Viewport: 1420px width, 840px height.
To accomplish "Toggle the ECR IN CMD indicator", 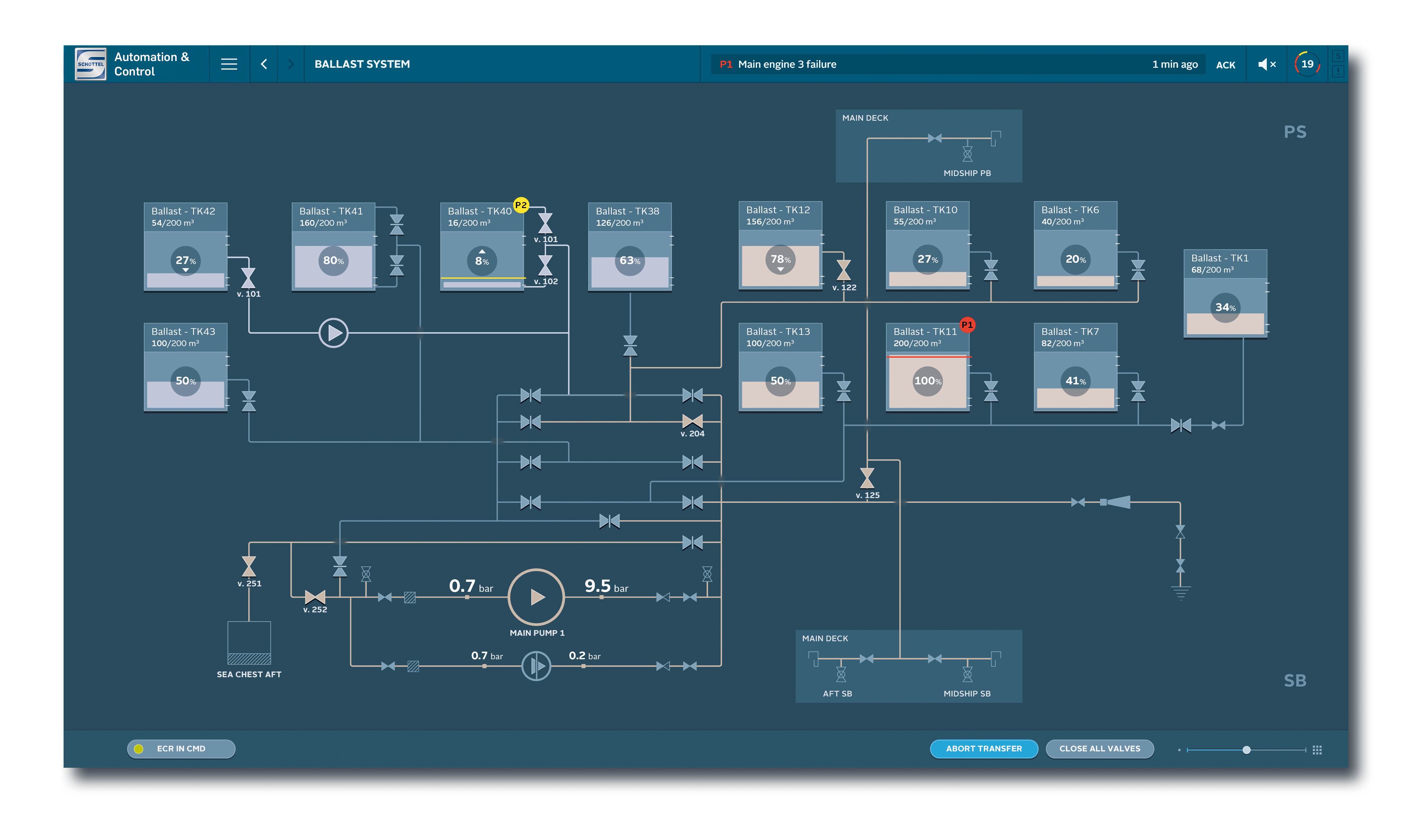I will pyautogui.click(x=181, y=748).
